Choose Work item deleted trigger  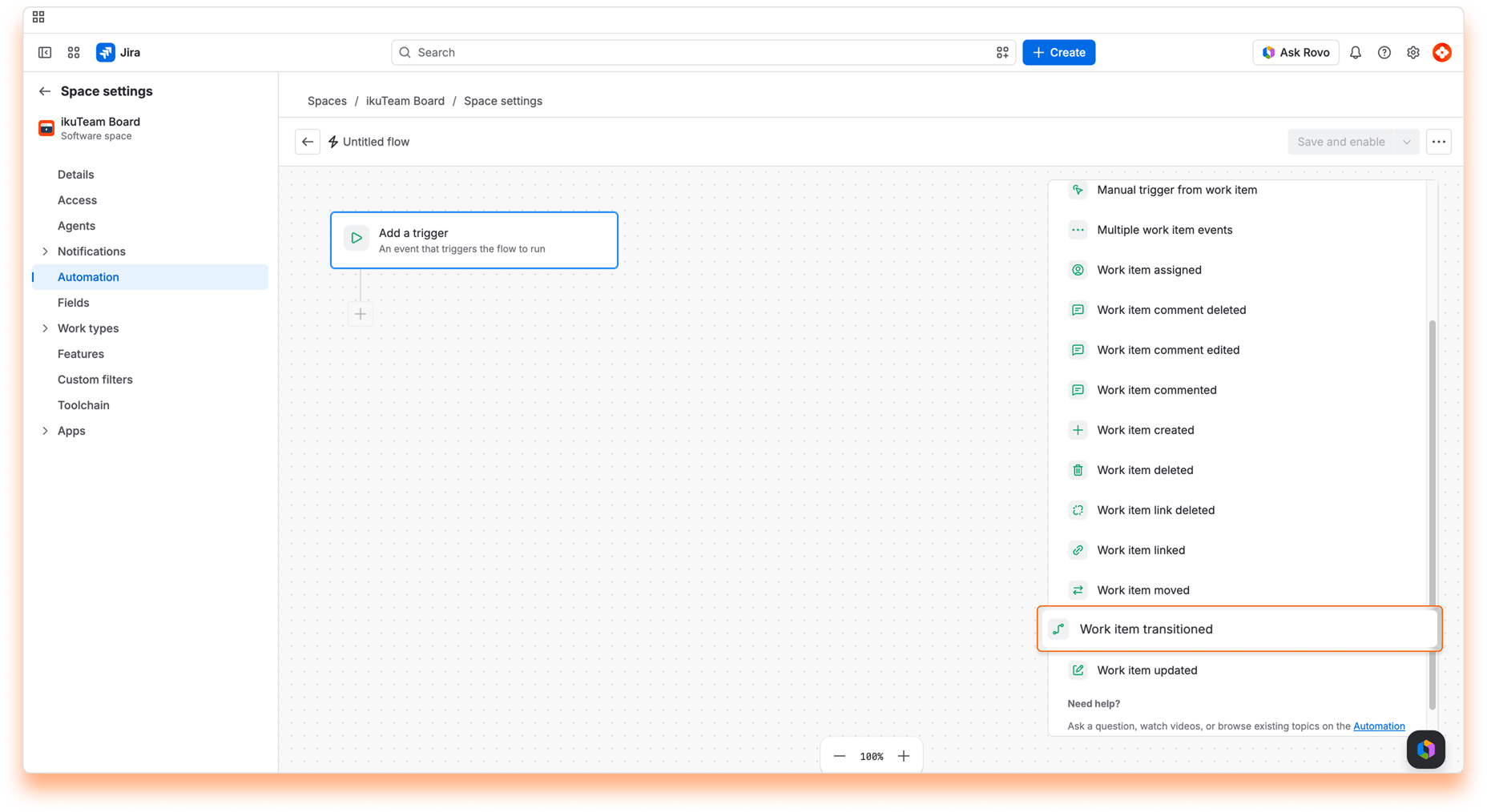1239,470
